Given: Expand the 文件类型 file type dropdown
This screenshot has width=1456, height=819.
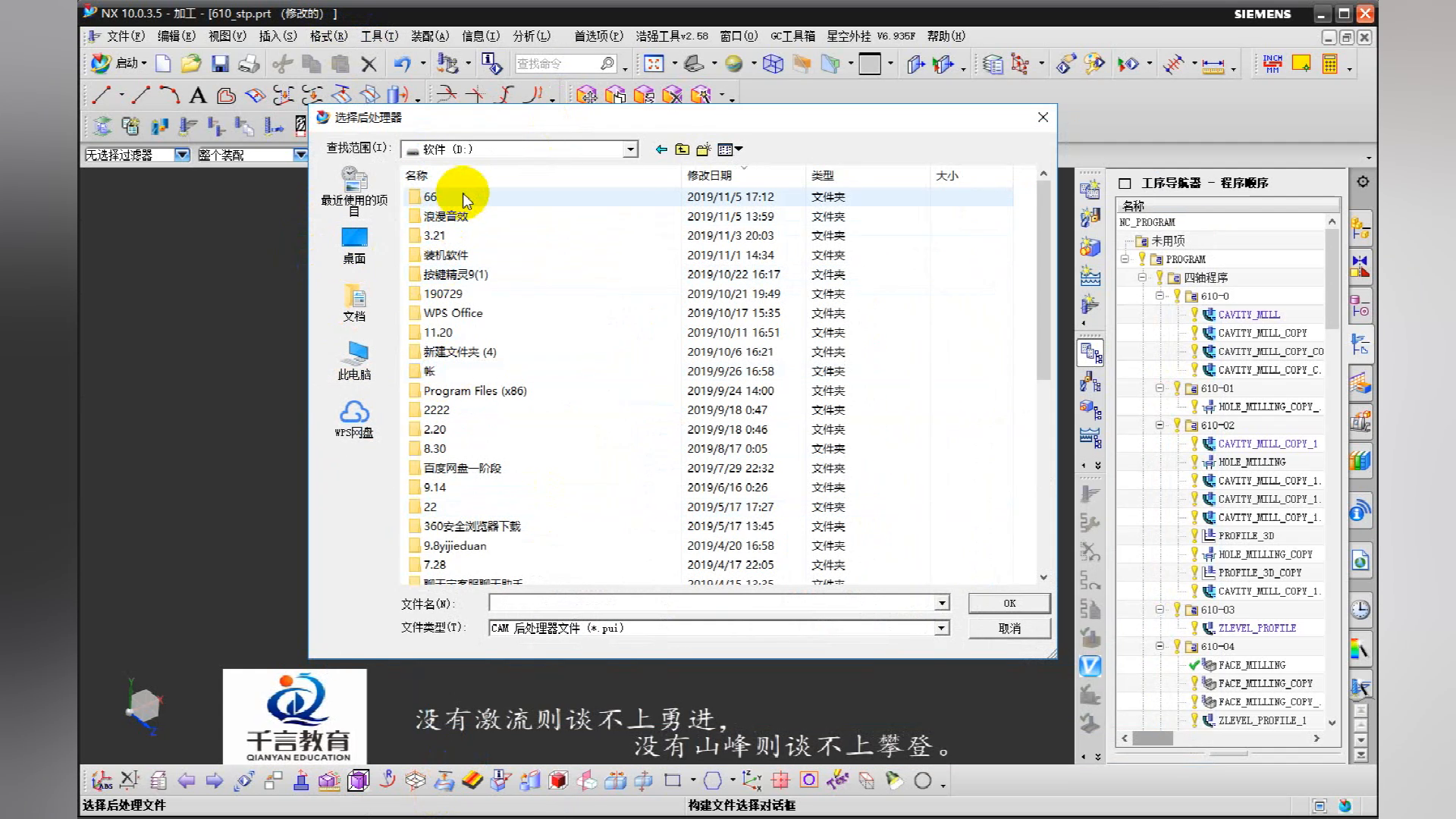Looking at the screenshot, I should click(x=941, y=628).
